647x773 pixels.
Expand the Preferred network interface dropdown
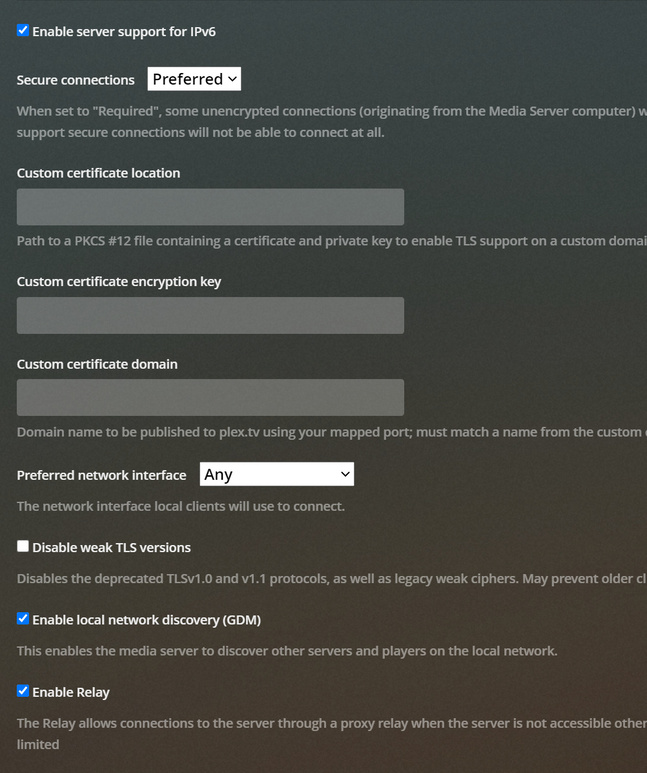[x=277, y=474]
